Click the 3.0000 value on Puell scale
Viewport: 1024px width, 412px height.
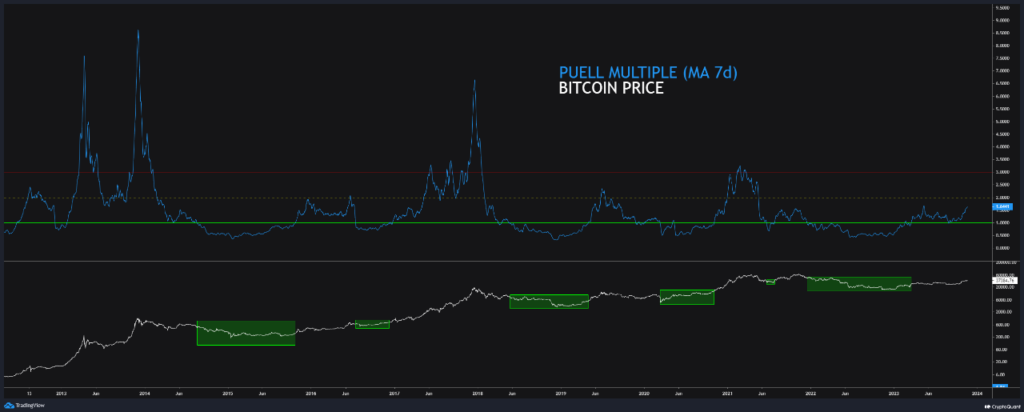(x=1002, y=172)
